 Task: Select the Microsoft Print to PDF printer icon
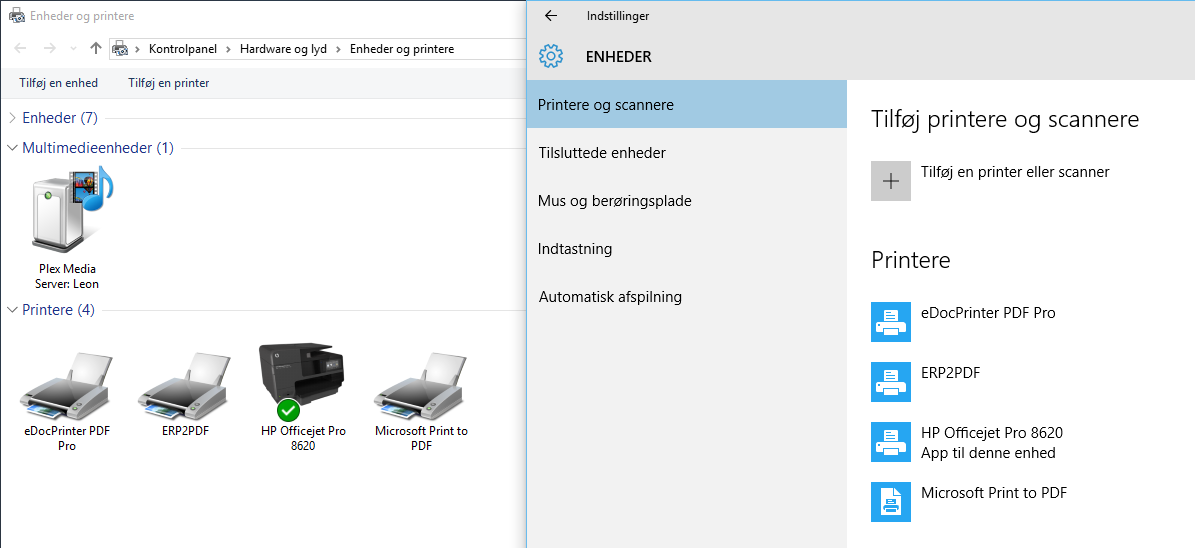tap(421, 386)
